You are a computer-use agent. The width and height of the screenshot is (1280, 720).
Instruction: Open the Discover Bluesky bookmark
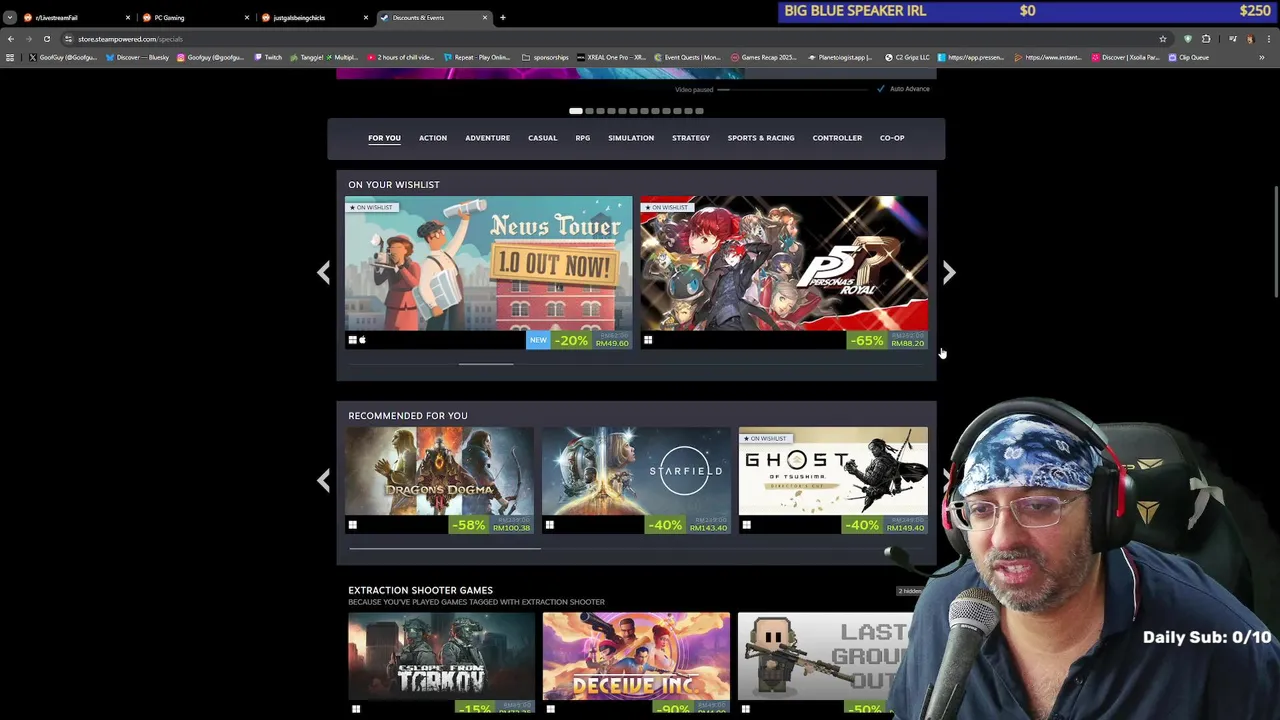[137, 57]
